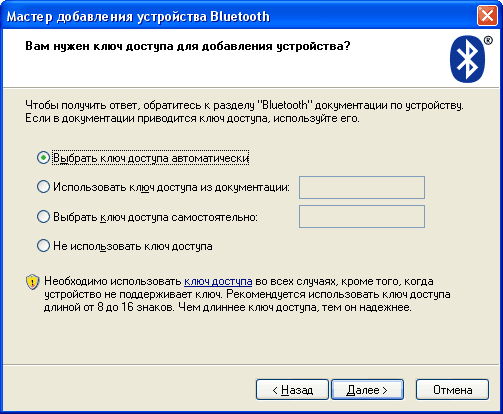Click the passkey length recommendation text

tap(247, 294)
